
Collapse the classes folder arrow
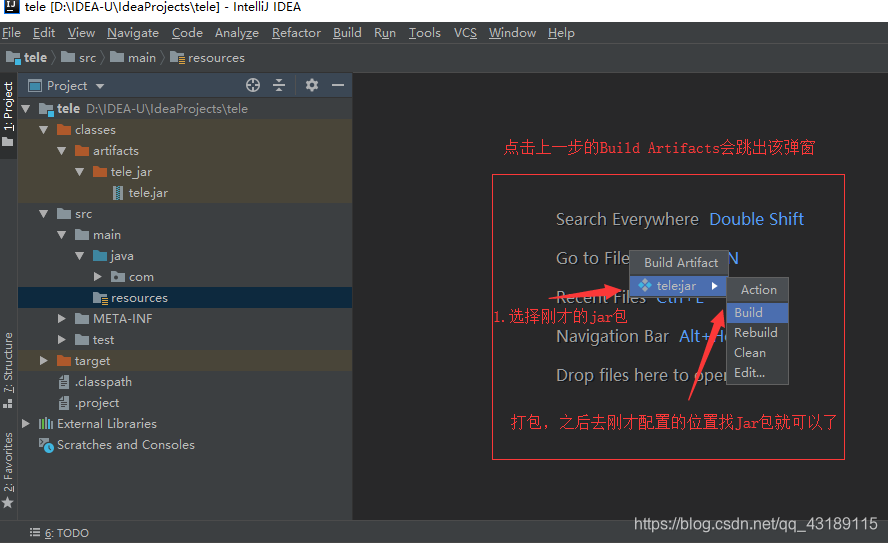[x=44, y=130]
